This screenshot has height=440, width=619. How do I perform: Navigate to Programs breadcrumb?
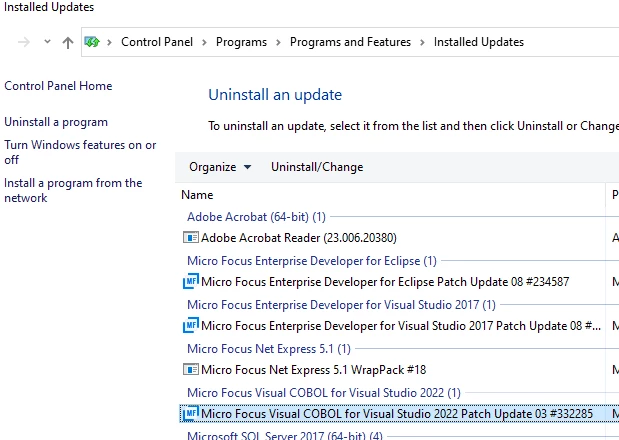[x=241, y=42]
